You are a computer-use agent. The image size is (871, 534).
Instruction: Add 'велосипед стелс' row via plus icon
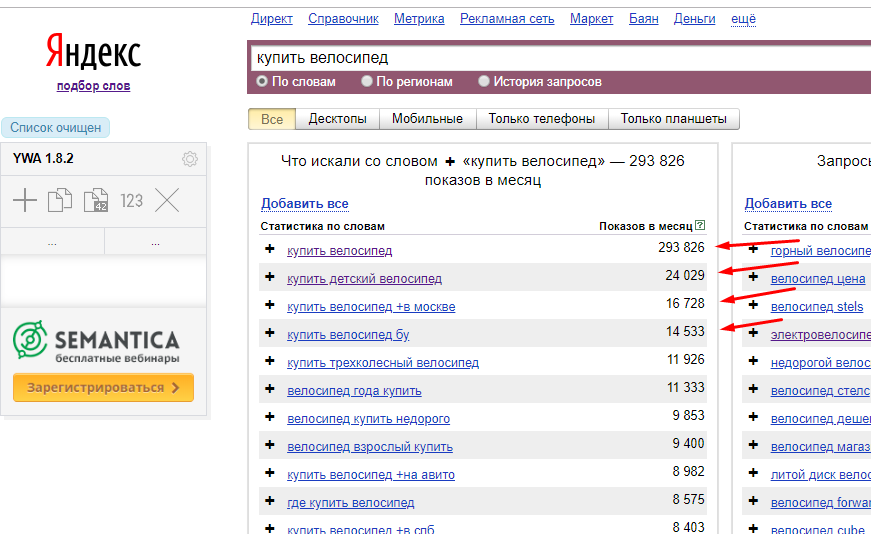pyautogui.click(x=754, y=388)
